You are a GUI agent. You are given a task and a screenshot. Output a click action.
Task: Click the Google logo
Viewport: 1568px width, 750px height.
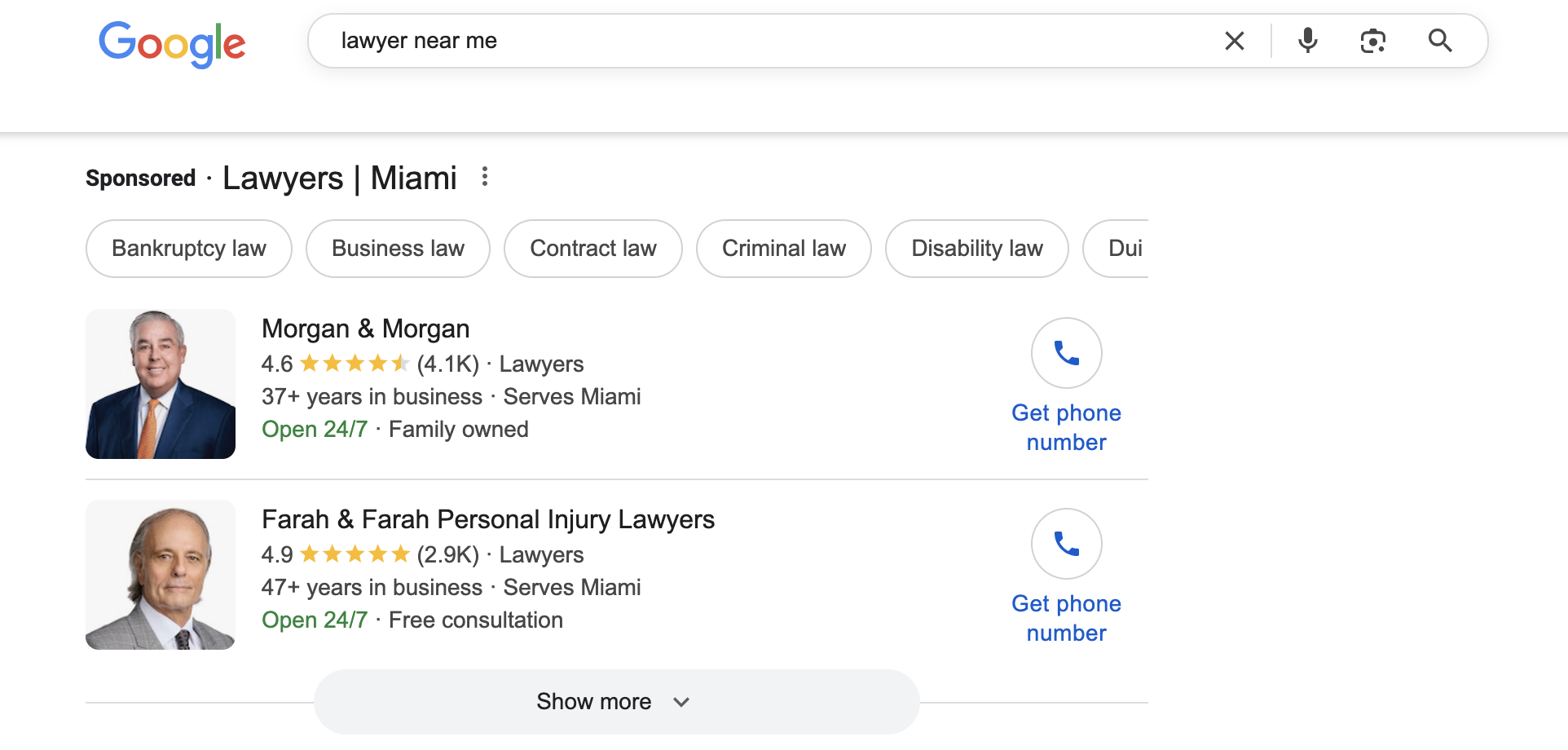(x=172, y=44)
